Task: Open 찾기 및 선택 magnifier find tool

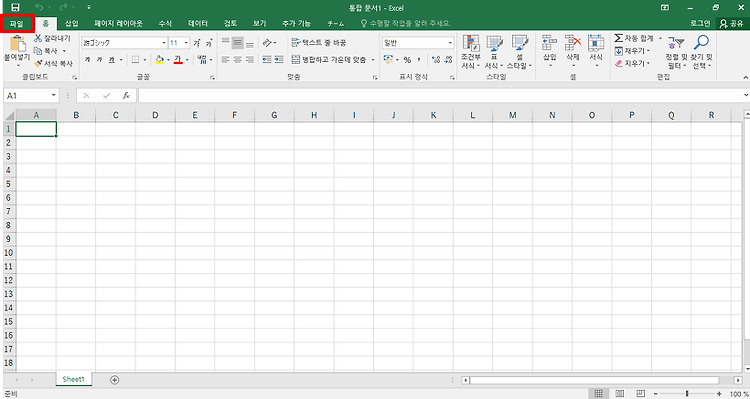Action: 702,52
